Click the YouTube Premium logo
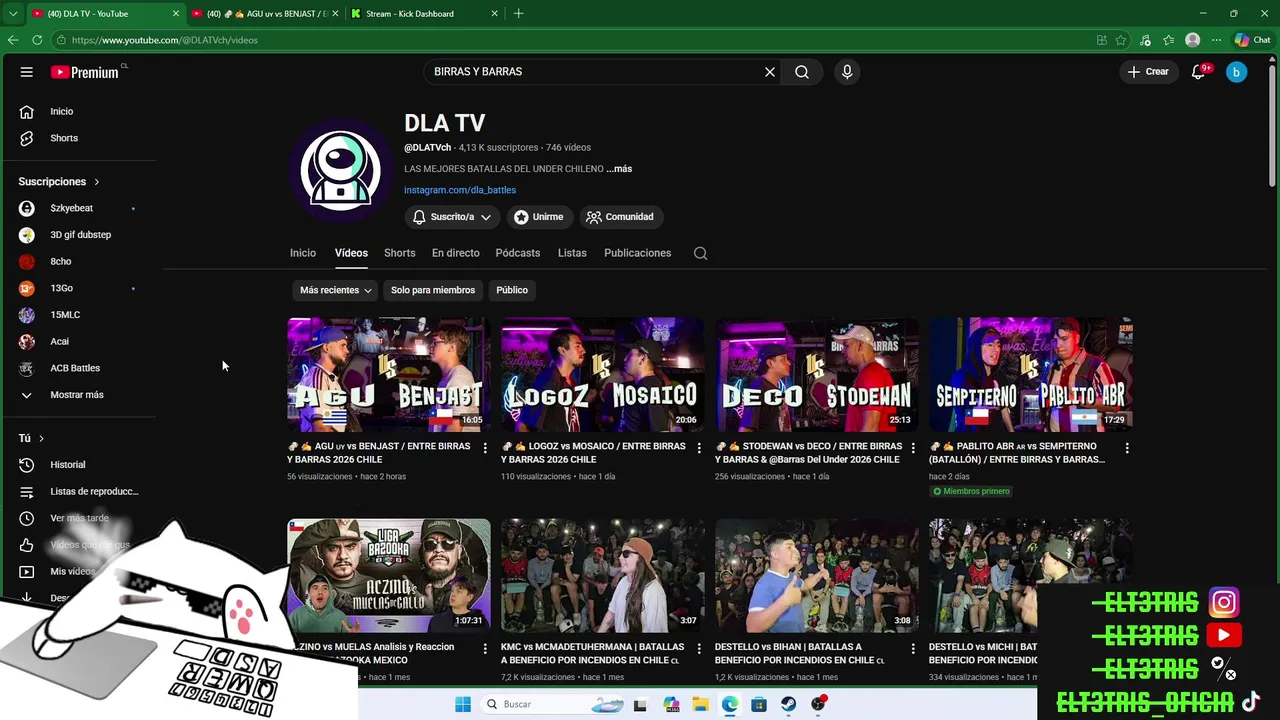 [85, 72]
